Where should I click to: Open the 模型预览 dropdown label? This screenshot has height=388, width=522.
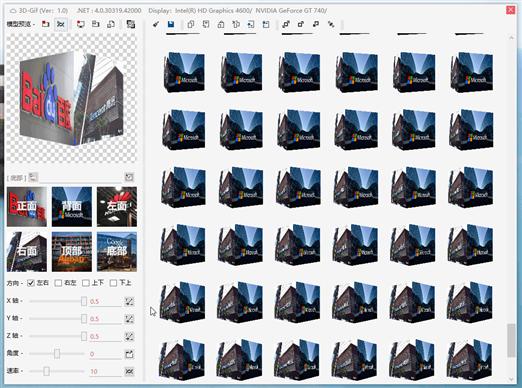point(21,24)
